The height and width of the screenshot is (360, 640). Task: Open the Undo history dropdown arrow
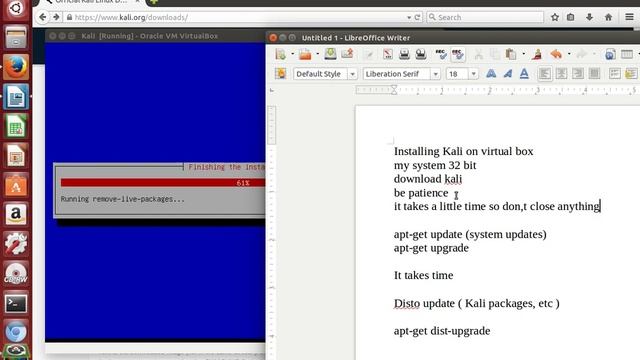[569, 54]
